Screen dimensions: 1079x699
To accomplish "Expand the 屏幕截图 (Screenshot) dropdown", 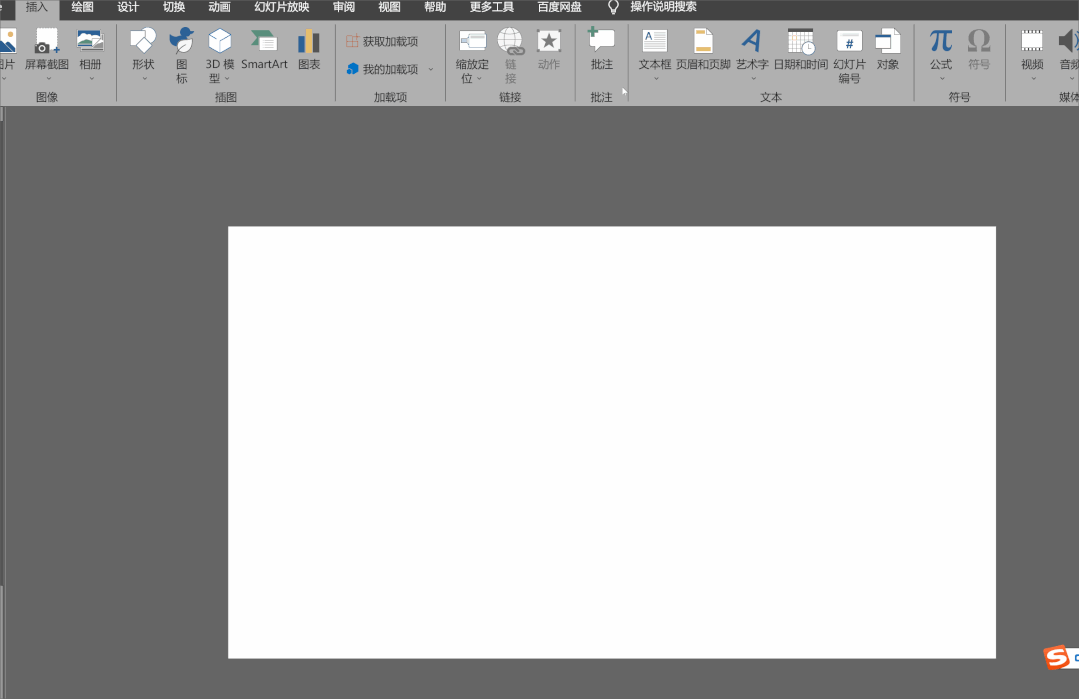I will point(47,78).
